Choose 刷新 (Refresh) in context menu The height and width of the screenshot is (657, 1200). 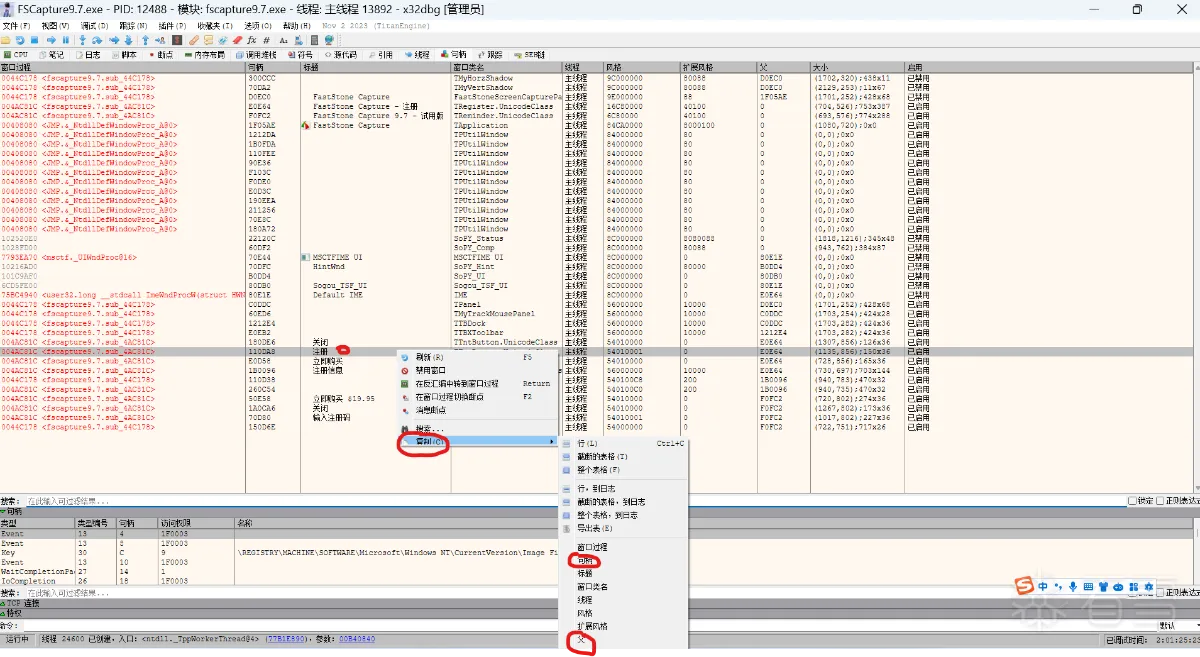pyautogui.click(x=477, y=357)
